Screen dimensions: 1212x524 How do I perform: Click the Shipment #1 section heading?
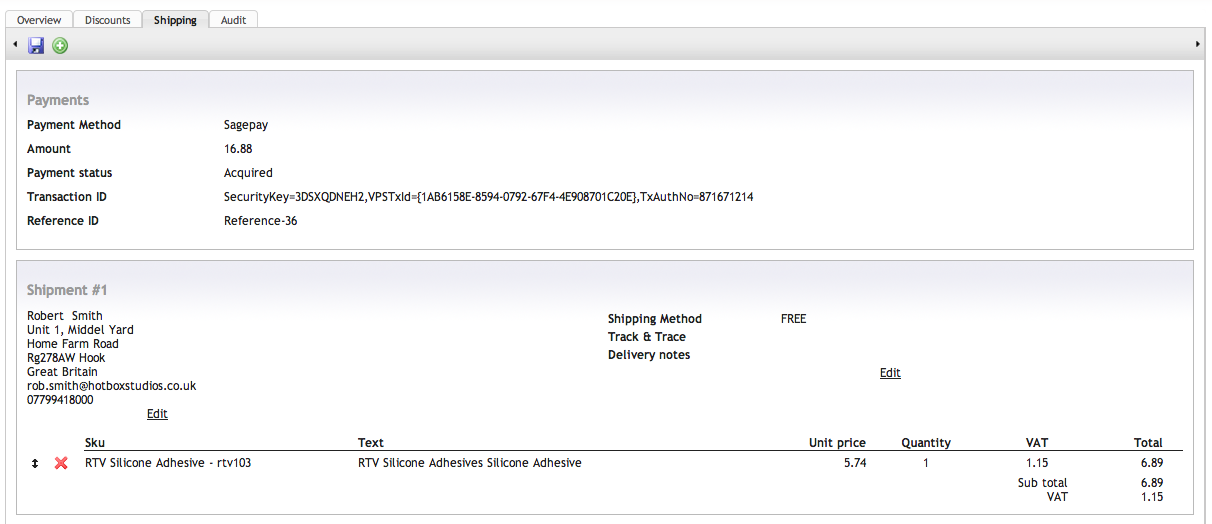click(x=67, y=290)
